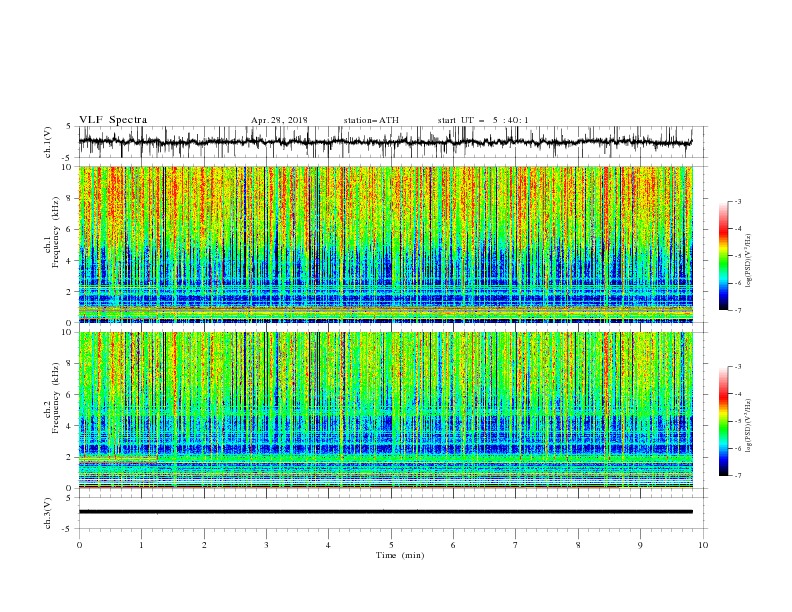This screenshot has width=792, height=612.
Task: Click the "ch.3(V)" axis label
Action: click(48, 513)
